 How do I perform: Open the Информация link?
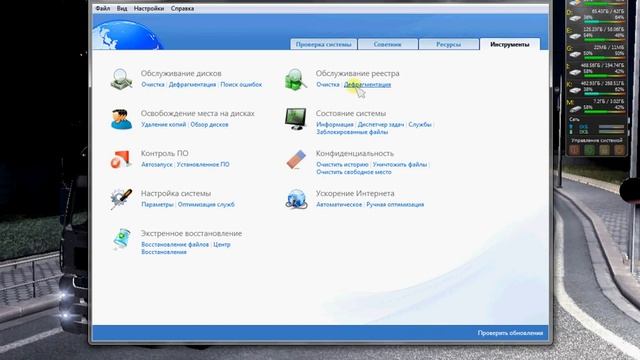(335, 124)
